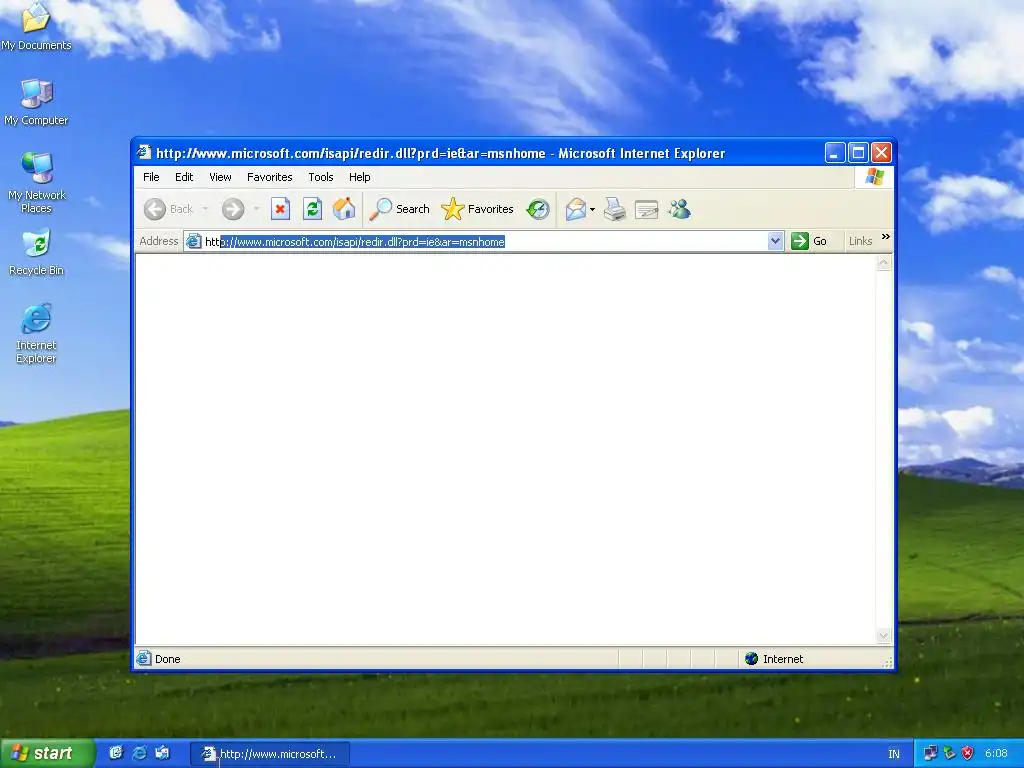Click the Done status bar text
This screenshot has width=1024, height=768.
point(168,659)
